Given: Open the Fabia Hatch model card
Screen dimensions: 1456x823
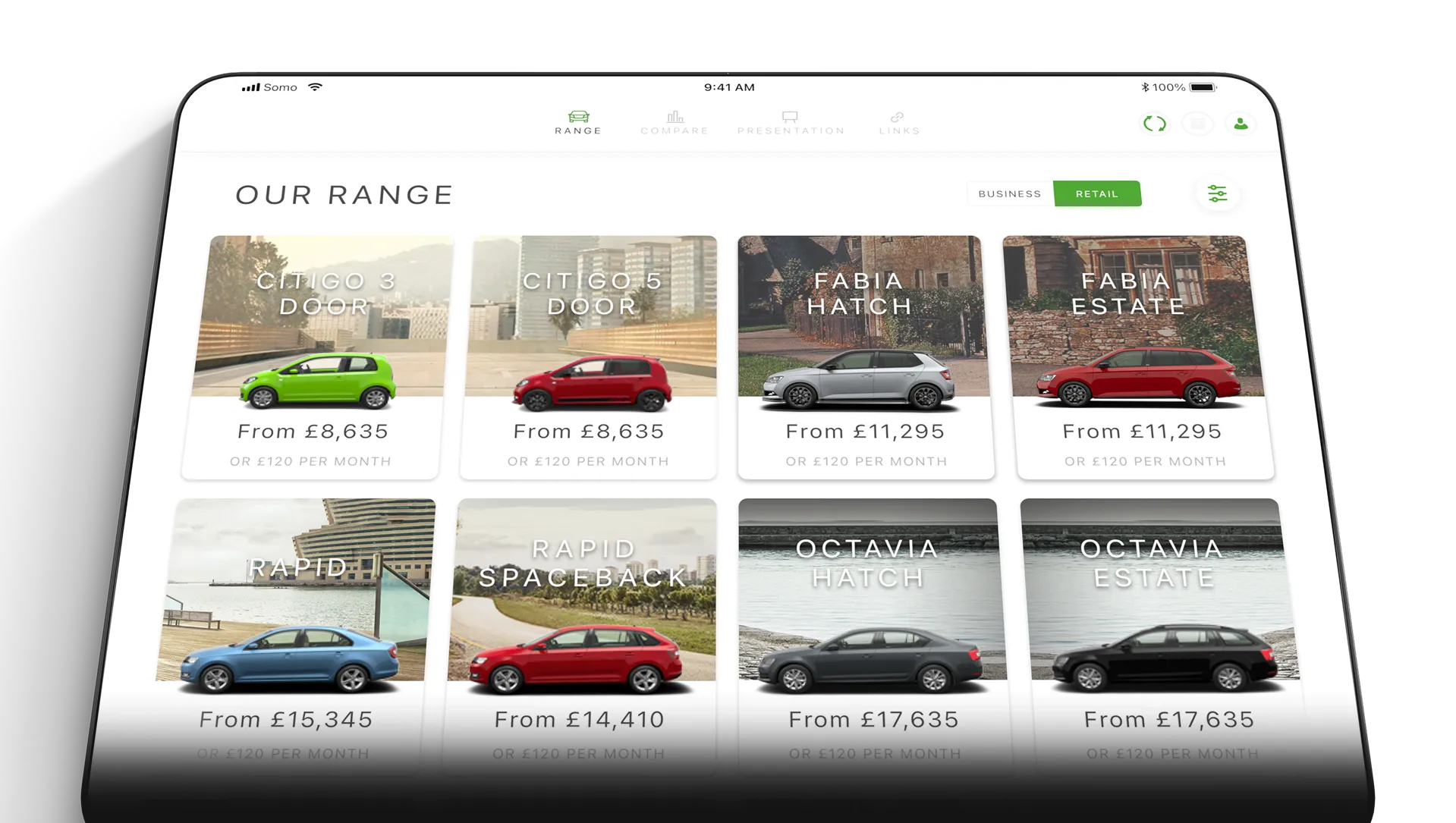Looking at the screenshot, I should 864,357.
